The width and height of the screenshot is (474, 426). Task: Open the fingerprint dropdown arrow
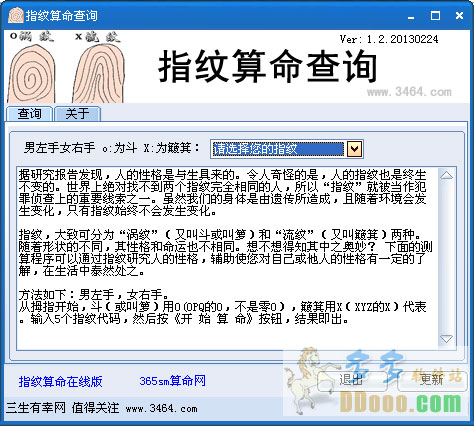pos(354,149)
